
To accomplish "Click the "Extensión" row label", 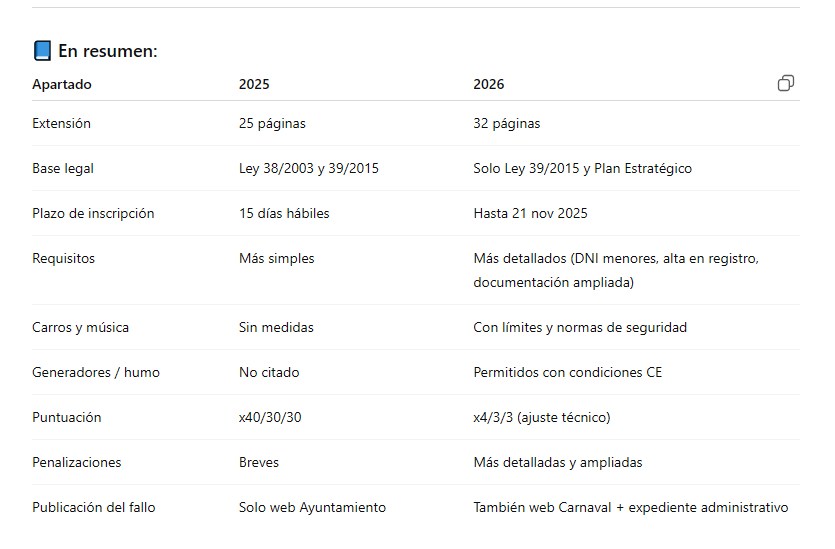I will point(61,124).
